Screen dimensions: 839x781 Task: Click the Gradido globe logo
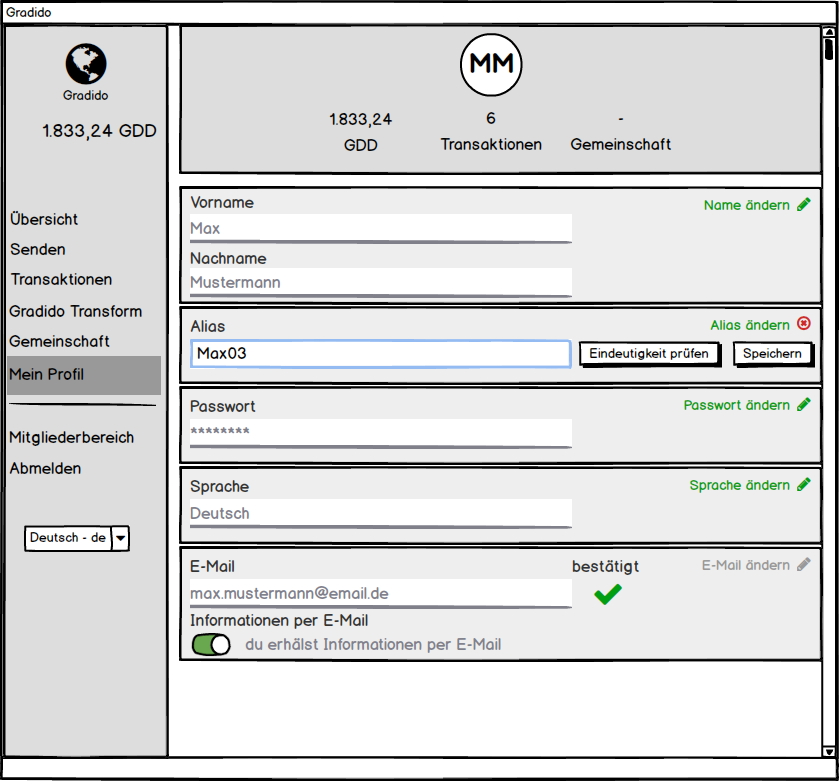(86, 64)
